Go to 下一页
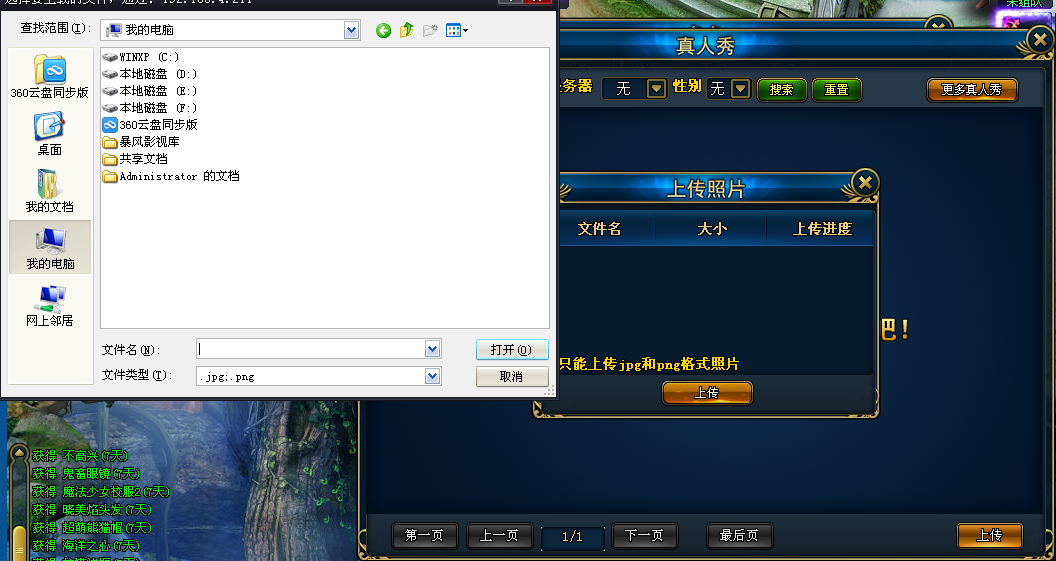1056x561 pixels. pyautogui.click(x=645, y=535)
